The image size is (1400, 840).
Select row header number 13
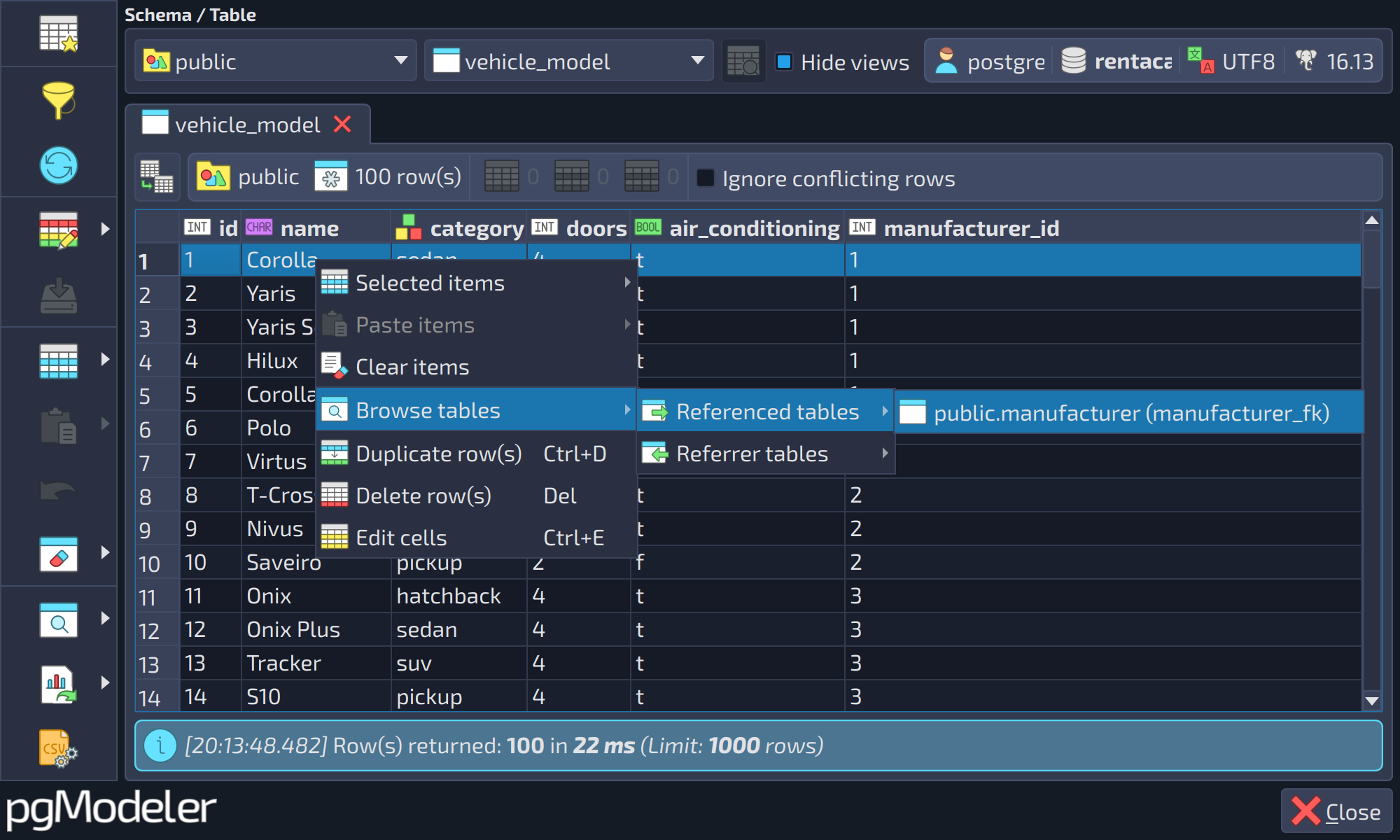[x=157, y=664]
